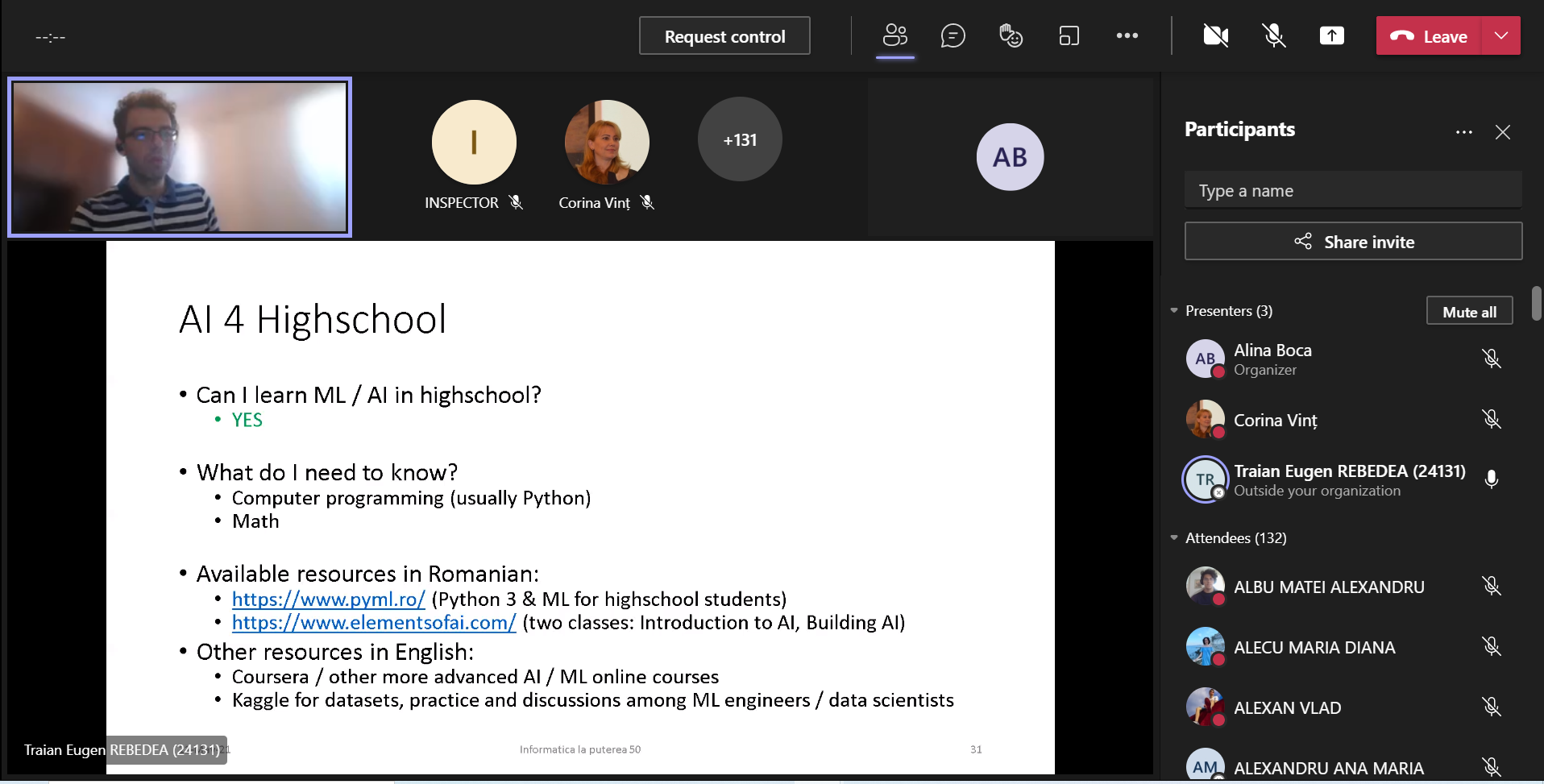Click the Type a name search field

tap(1352, 191)
